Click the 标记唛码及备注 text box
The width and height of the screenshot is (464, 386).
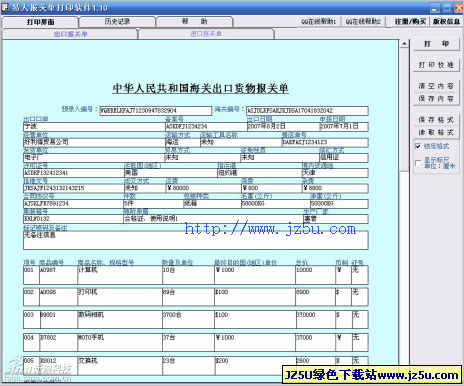pos(196,240)
